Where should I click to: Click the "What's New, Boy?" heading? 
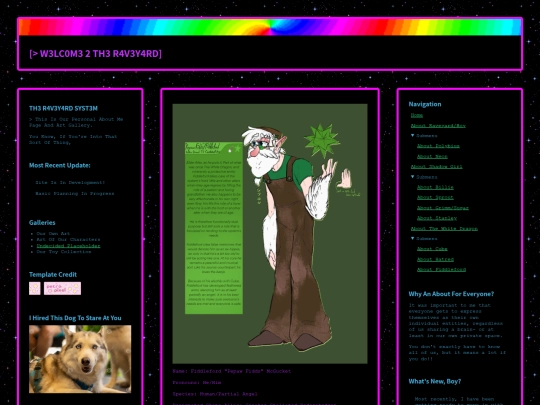(435, 382)
